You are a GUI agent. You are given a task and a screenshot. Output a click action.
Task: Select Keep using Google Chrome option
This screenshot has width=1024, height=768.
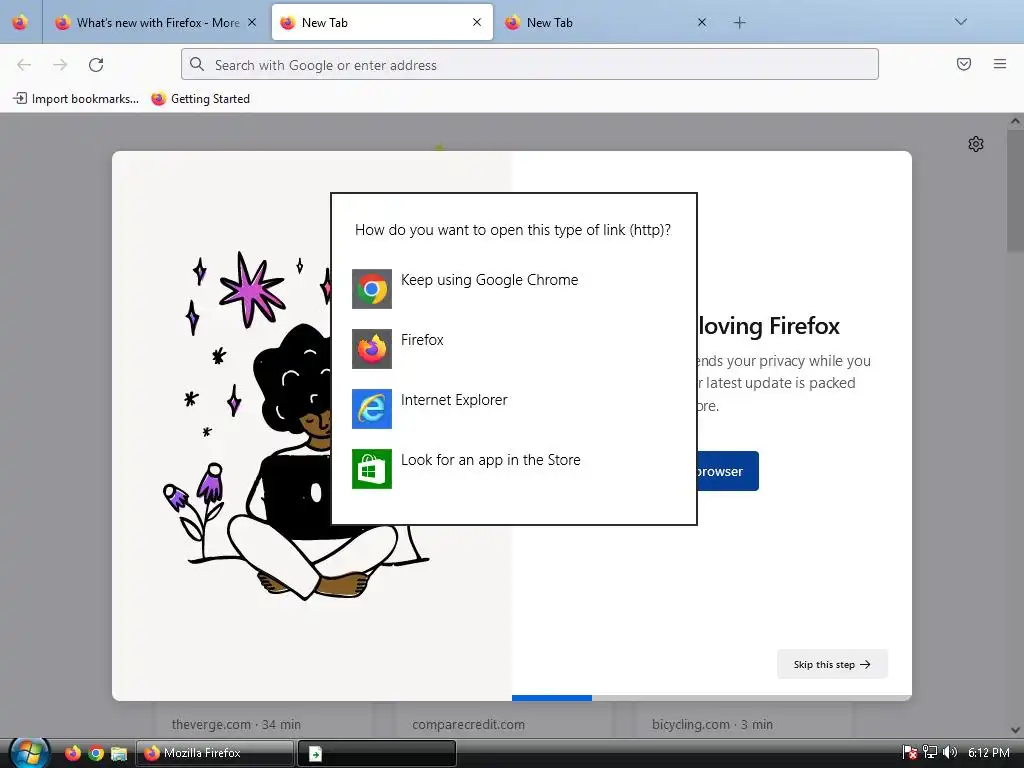489,280
